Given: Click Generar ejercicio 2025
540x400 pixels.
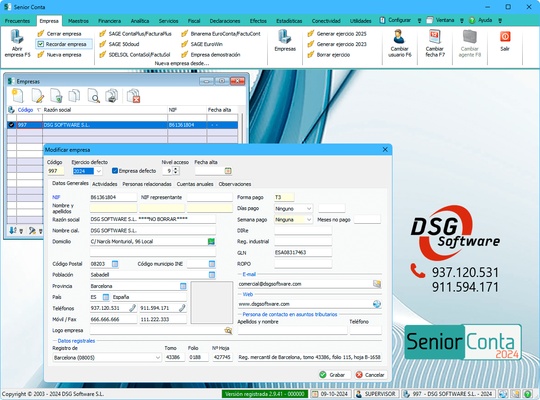Looking at the screenshot, I should pyautogui.click(x=338, y=34).
